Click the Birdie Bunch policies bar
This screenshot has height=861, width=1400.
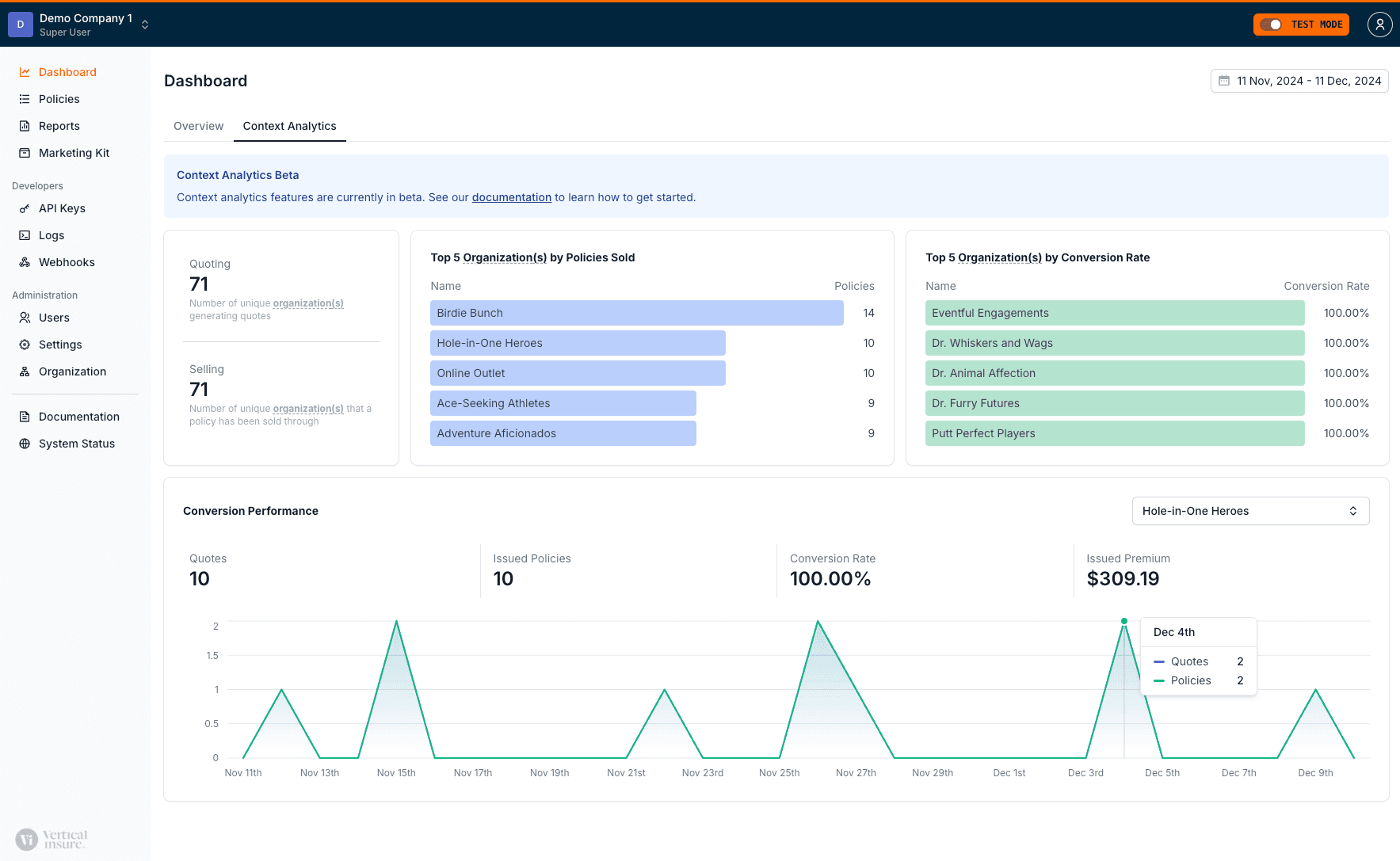tap(636, 313)
